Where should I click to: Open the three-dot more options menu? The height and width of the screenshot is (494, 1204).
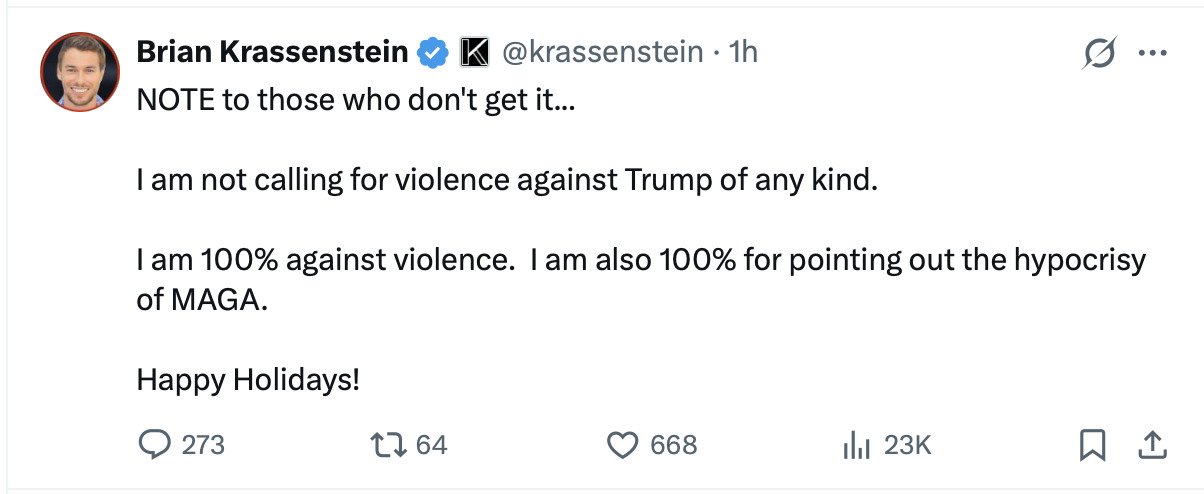pos(1153,54)
